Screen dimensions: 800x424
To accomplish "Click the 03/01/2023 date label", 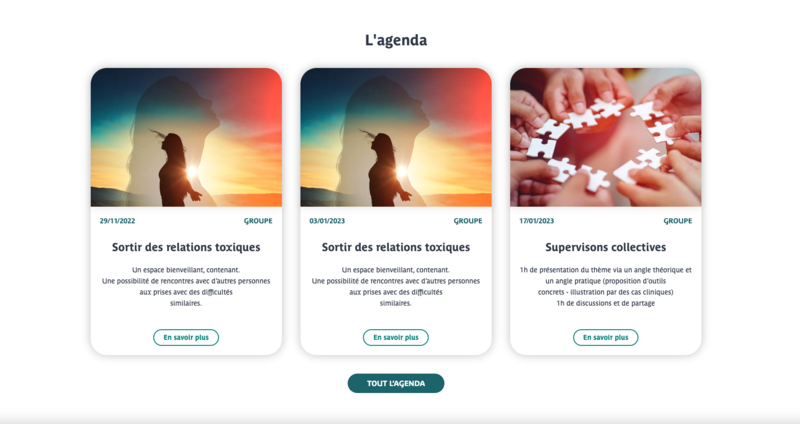I will click(x=327, y=221).
